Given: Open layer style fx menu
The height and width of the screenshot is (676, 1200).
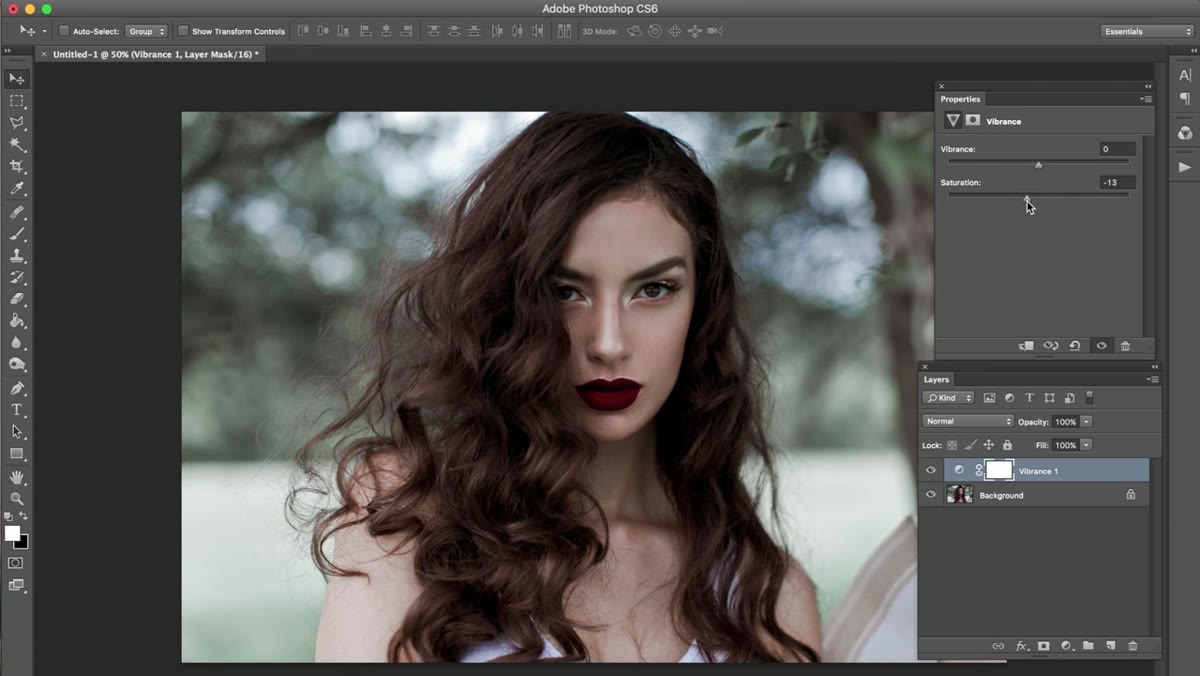Looking at the screenshot, I should coord(1021,646).
